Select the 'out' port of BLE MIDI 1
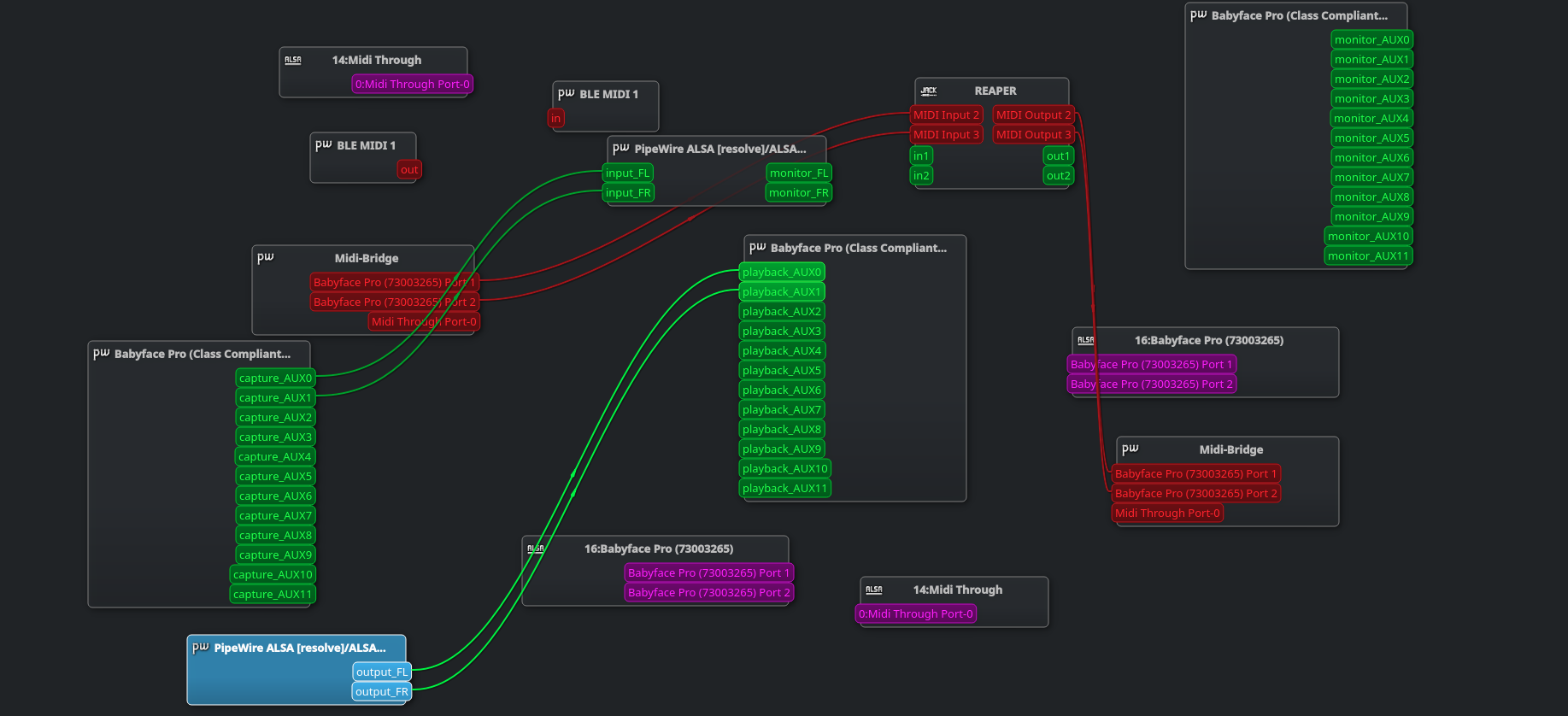Screen dimensions: 1568x716 coord(409,169)
